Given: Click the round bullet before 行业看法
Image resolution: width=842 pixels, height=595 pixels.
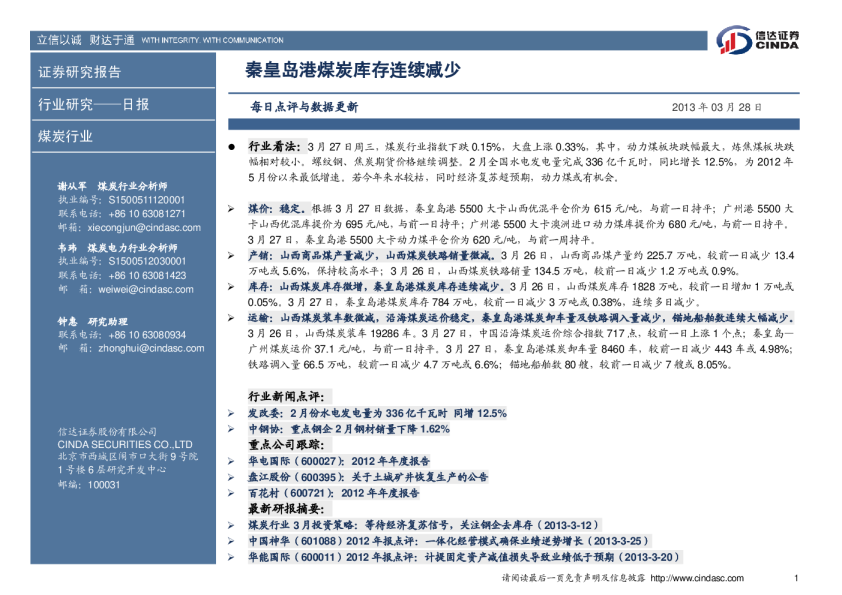Looking at the screenshot, I should click(231, 146).
